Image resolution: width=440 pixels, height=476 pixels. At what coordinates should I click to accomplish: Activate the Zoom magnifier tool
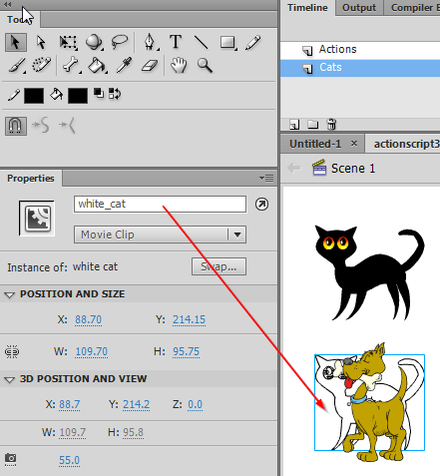[205, 65]
